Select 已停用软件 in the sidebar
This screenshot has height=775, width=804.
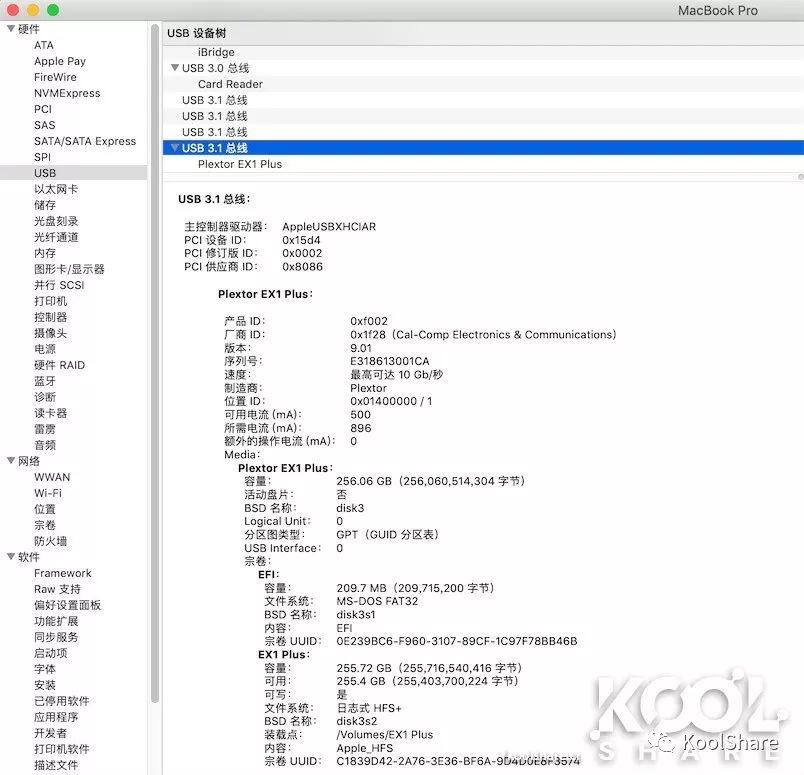tap(62, 701)
